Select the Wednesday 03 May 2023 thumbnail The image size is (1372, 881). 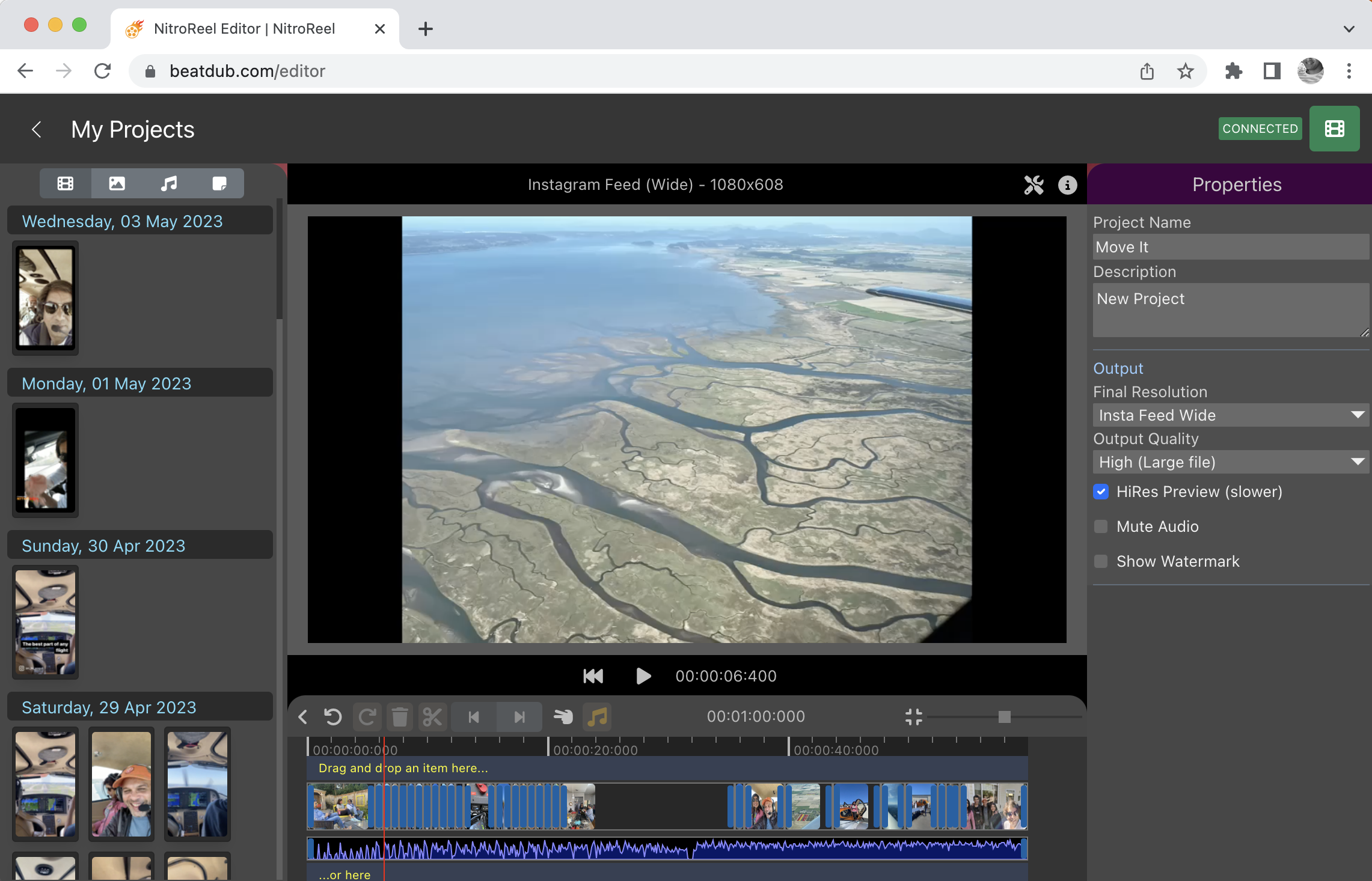click(x=46, y=298)
